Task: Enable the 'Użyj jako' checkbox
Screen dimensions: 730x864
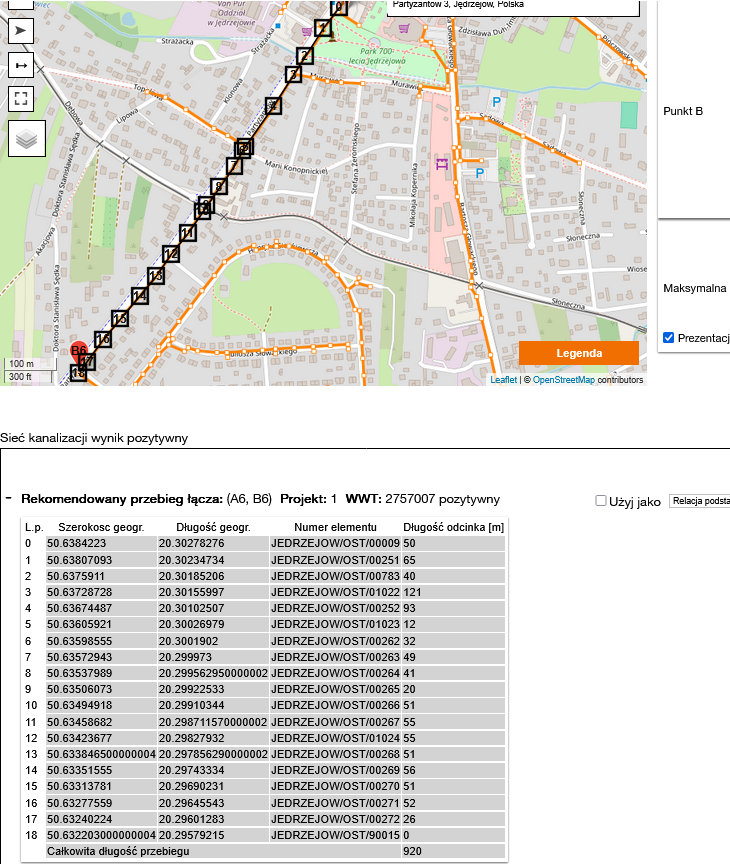Action: [x=601, y=500]
